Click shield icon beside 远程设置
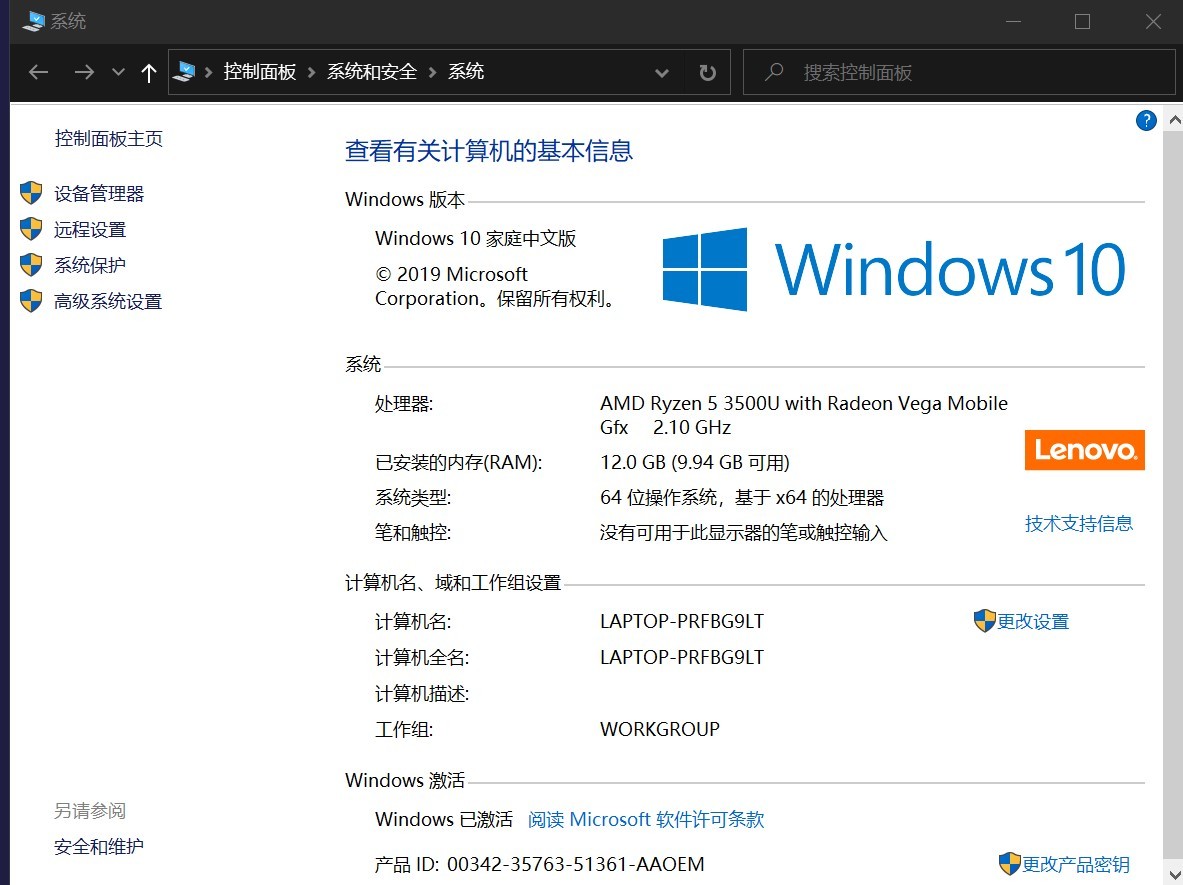The width and height of the screenshot is (1183, 885). [31, 229]
